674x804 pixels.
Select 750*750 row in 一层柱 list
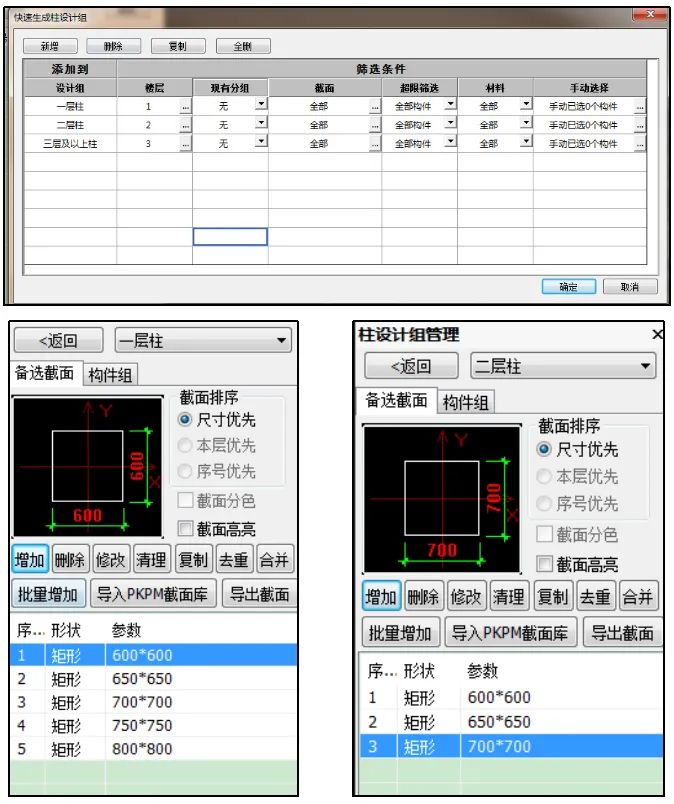[x=154, y=725]
